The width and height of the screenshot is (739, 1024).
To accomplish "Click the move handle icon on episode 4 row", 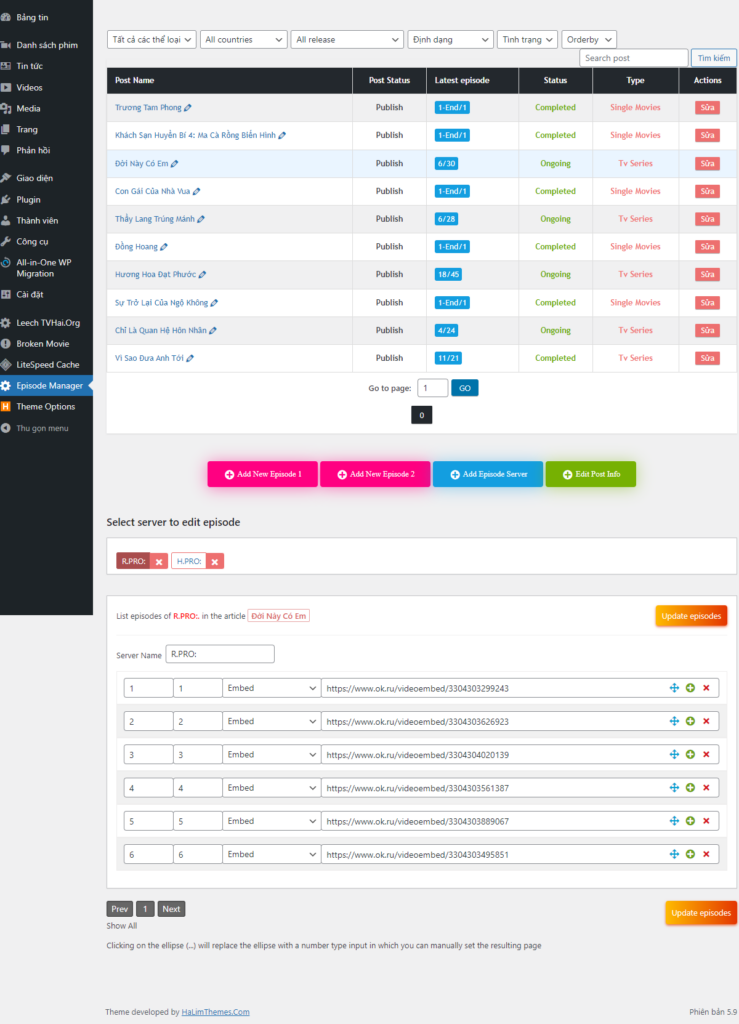I will 674,788.
